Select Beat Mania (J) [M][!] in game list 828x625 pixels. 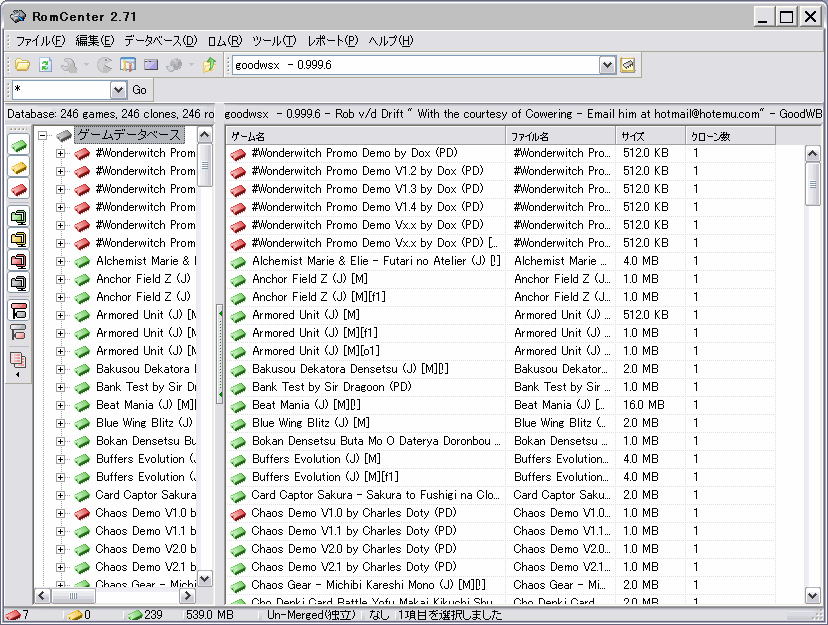(306, 405)
